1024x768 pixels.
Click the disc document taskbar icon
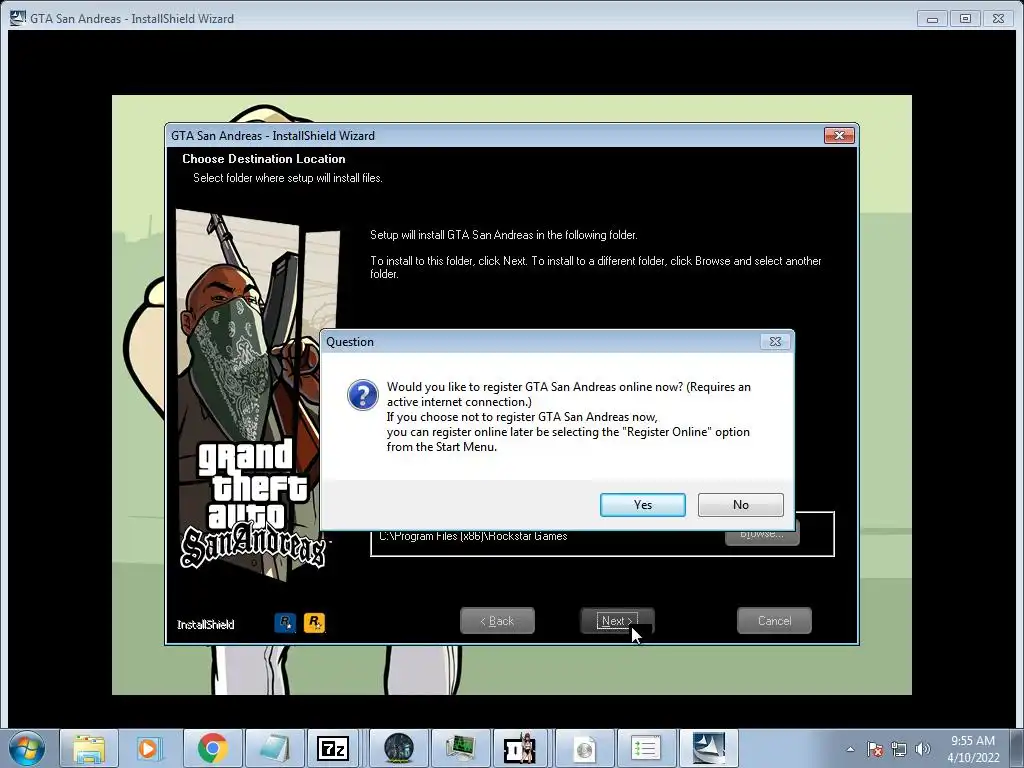(585, 748)
